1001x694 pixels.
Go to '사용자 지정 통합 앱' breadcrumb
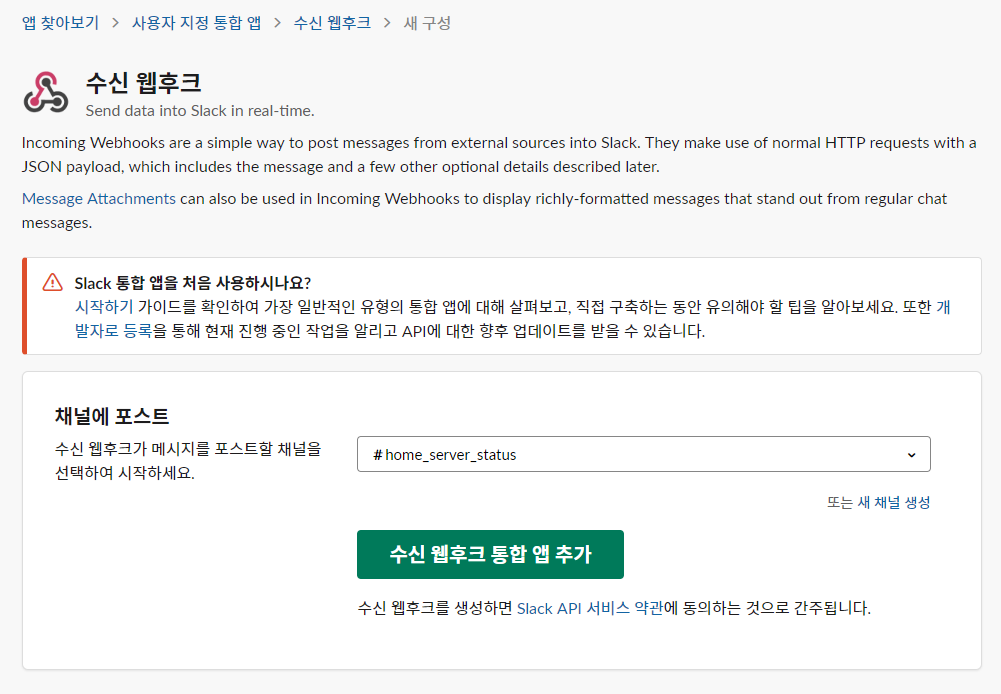[196, 23]
